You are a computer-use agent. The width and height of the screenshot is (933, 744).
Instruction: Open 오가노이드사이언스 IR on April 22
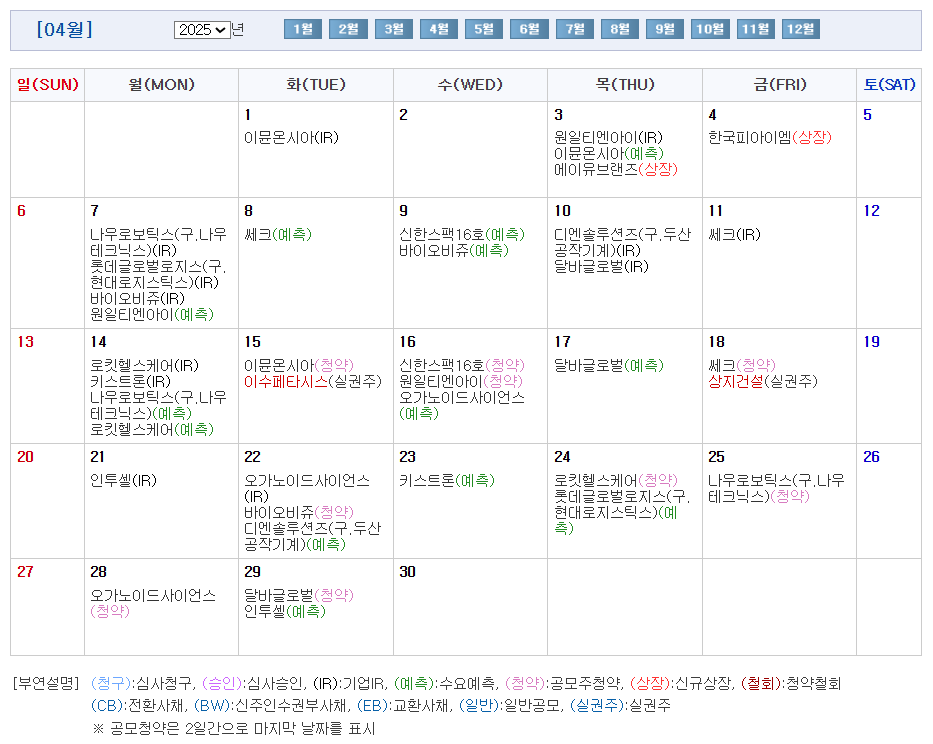(x=307, y=488)
